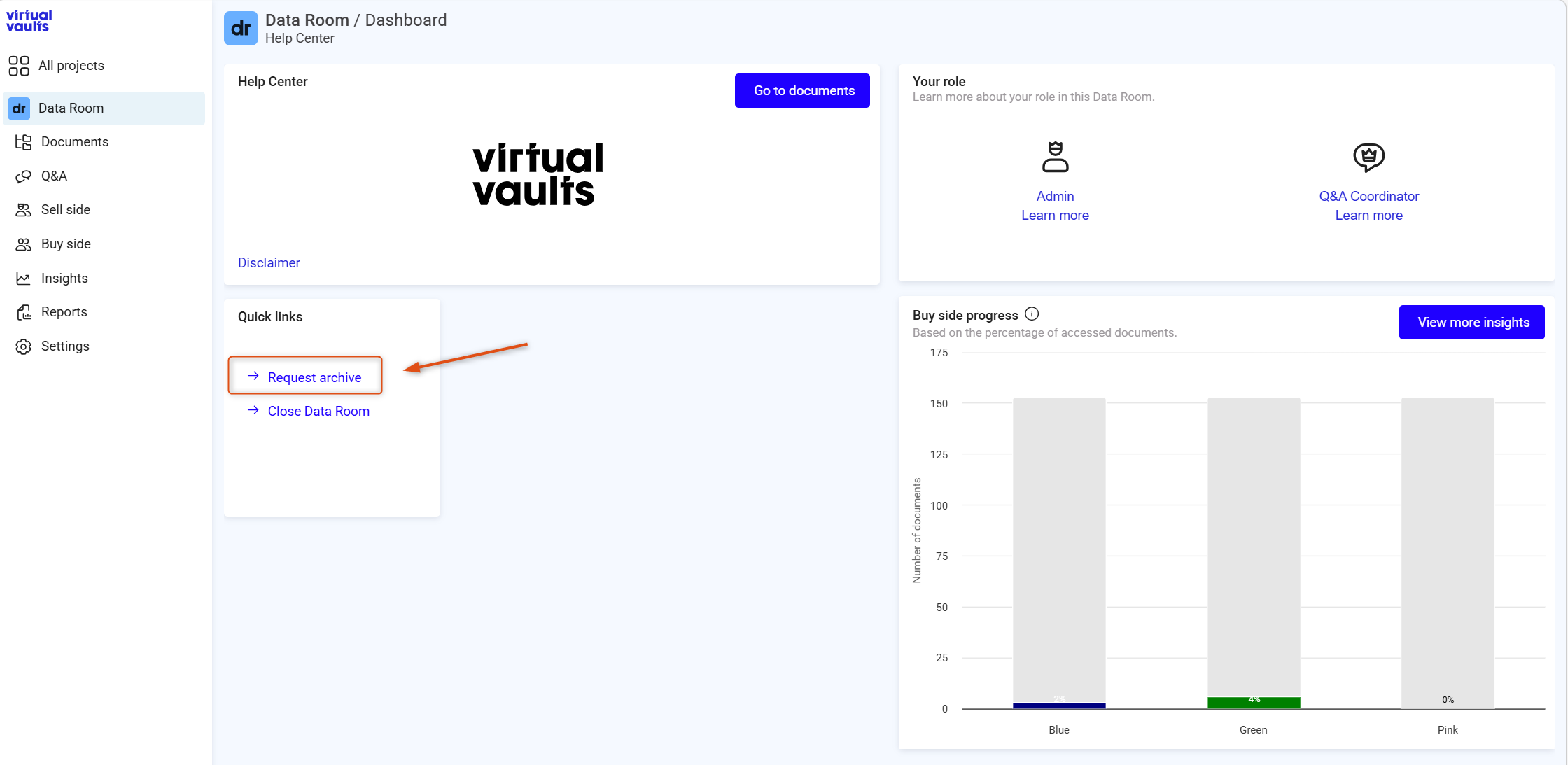Image resolution: width=1568 pixels, height=765 pixels.
Task: Click Go to documents button
Action: coord(802,90)
